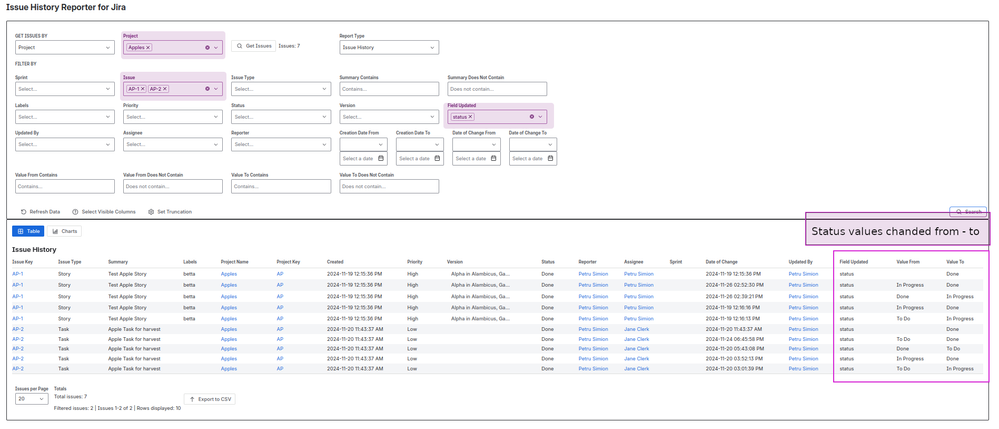Clear all values in Project field
Screen dimensions: 999x429
tap(207, 47)
